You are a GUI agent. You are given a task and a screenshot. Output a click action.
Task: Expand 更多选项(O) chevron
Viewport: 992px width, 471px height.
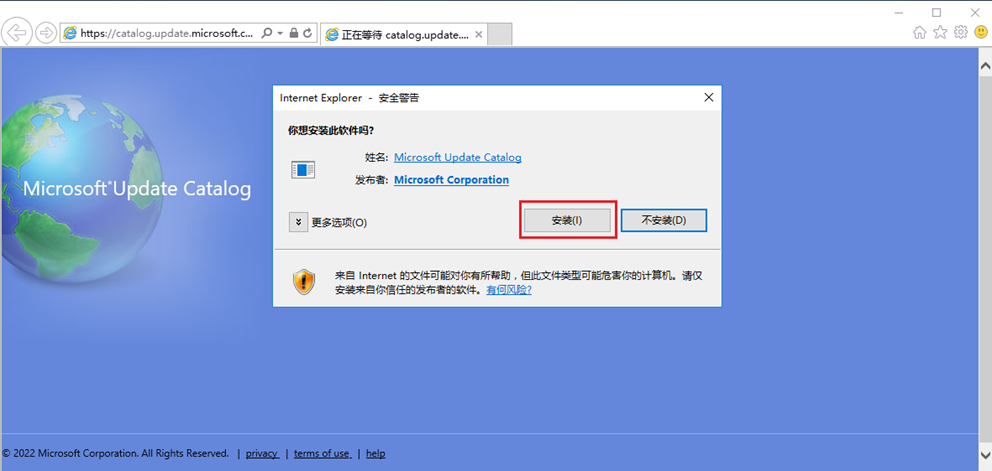[x=299, y=222]
